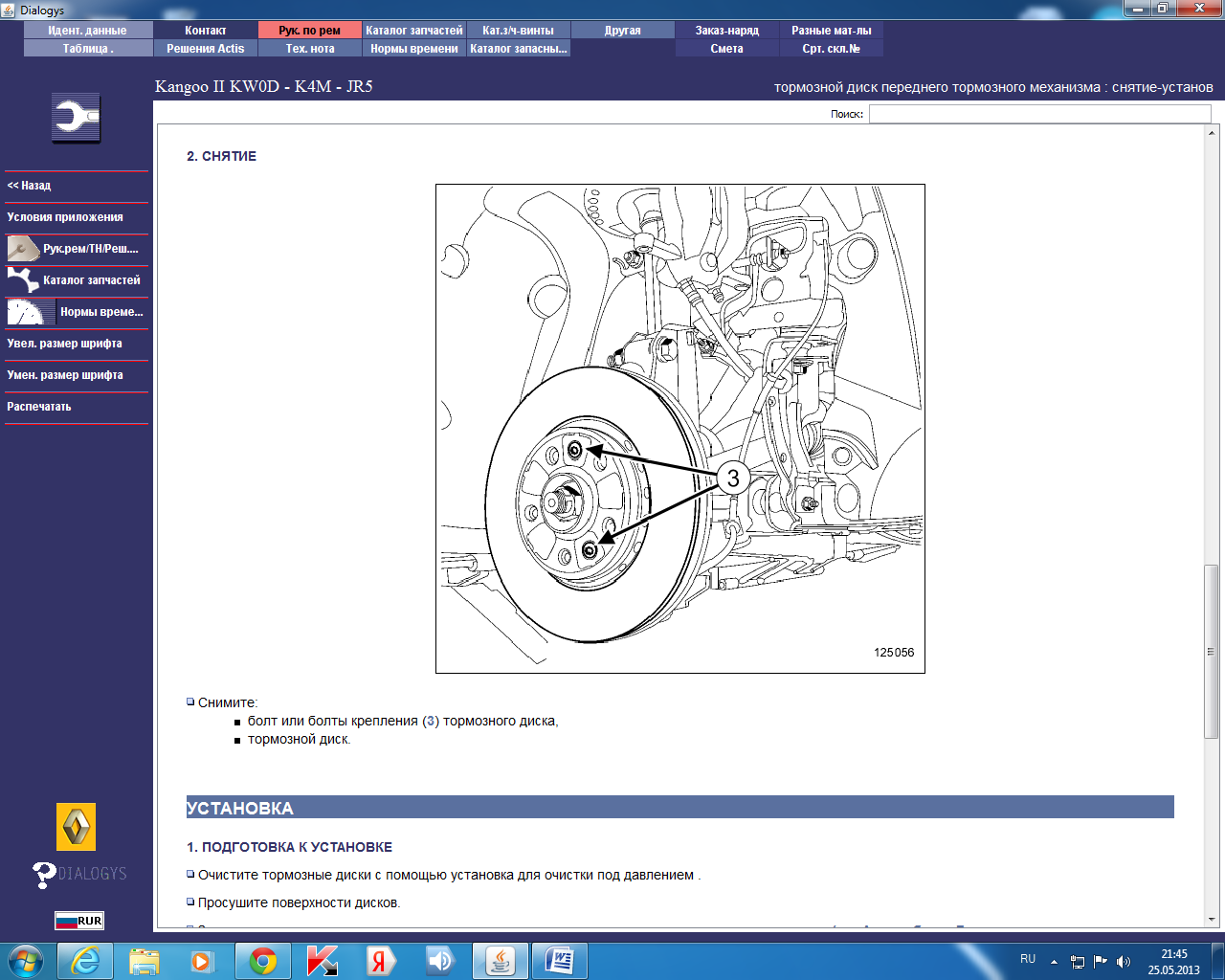Click the RUR Russian flag language icon
1225x980 pixels.
(78, 921)
